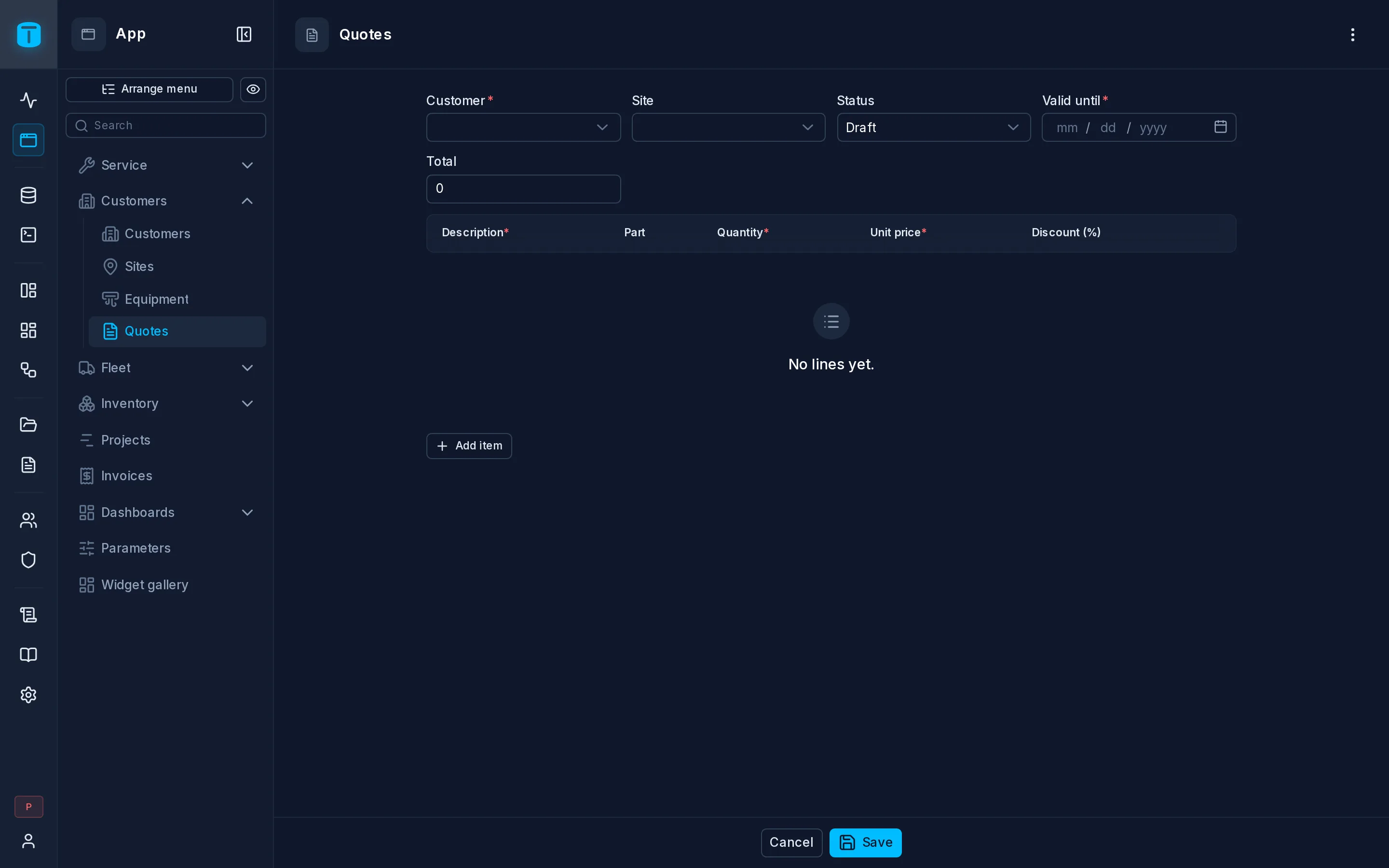This screenshot has width=1389, height=868.
Task: Open the terminal console icon in rail
Action: pos(29,235)
